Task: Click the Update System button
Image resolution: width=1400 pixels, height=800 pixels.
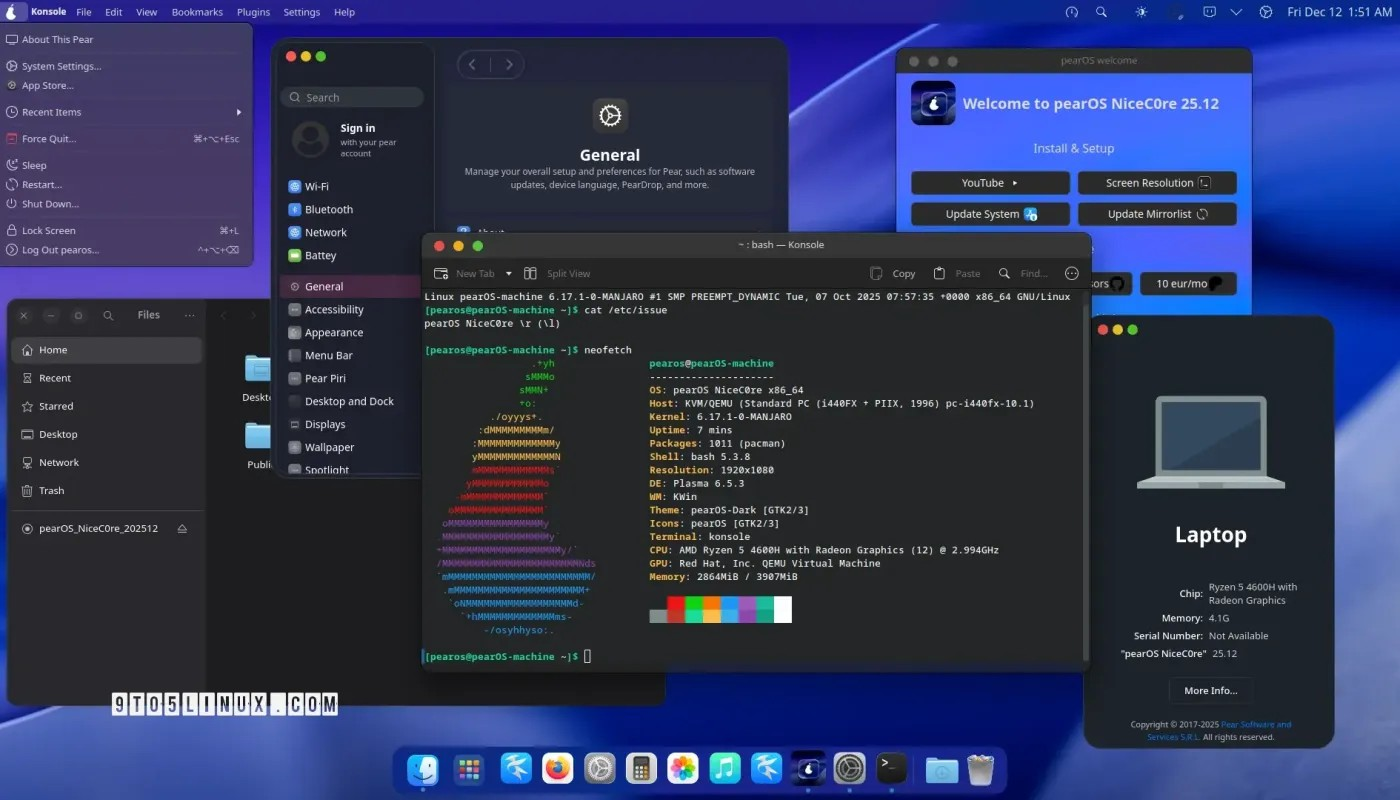Action: pyautogui.click(x=990, y=214)
